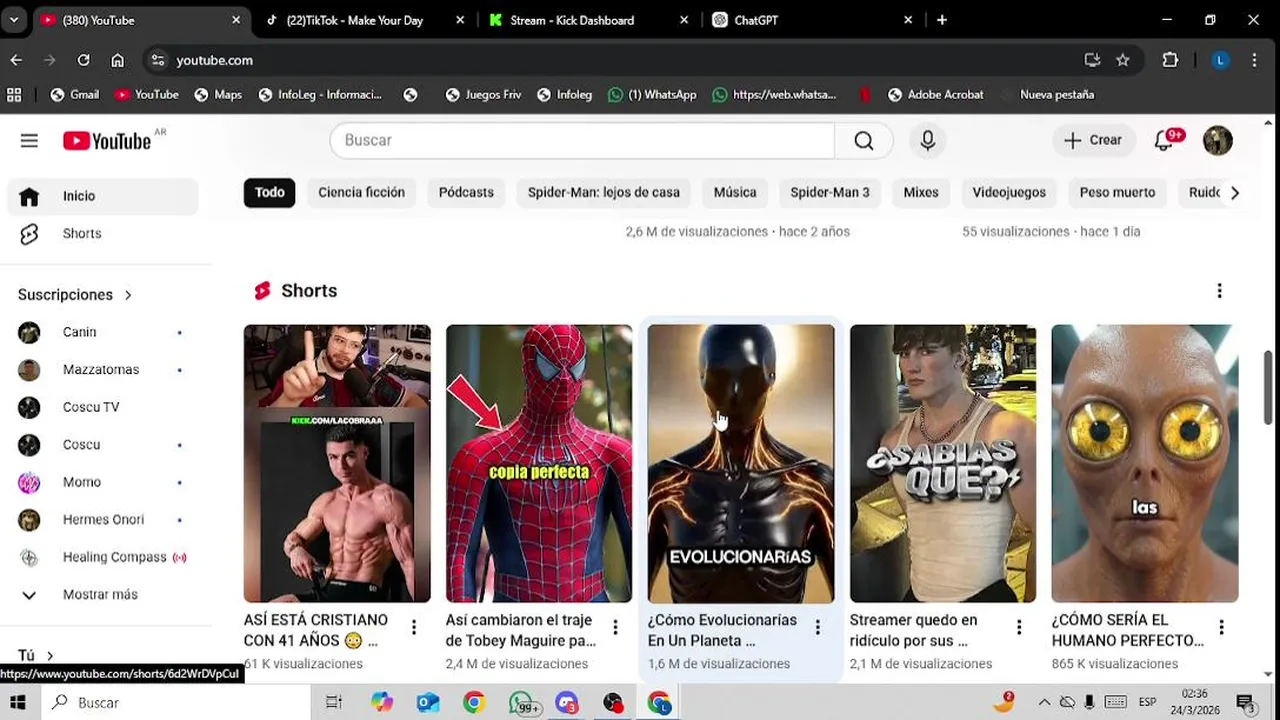This screenshot has height=720, width=1280.
Task: Click the Crear button
Action: tap(1093, 140)
